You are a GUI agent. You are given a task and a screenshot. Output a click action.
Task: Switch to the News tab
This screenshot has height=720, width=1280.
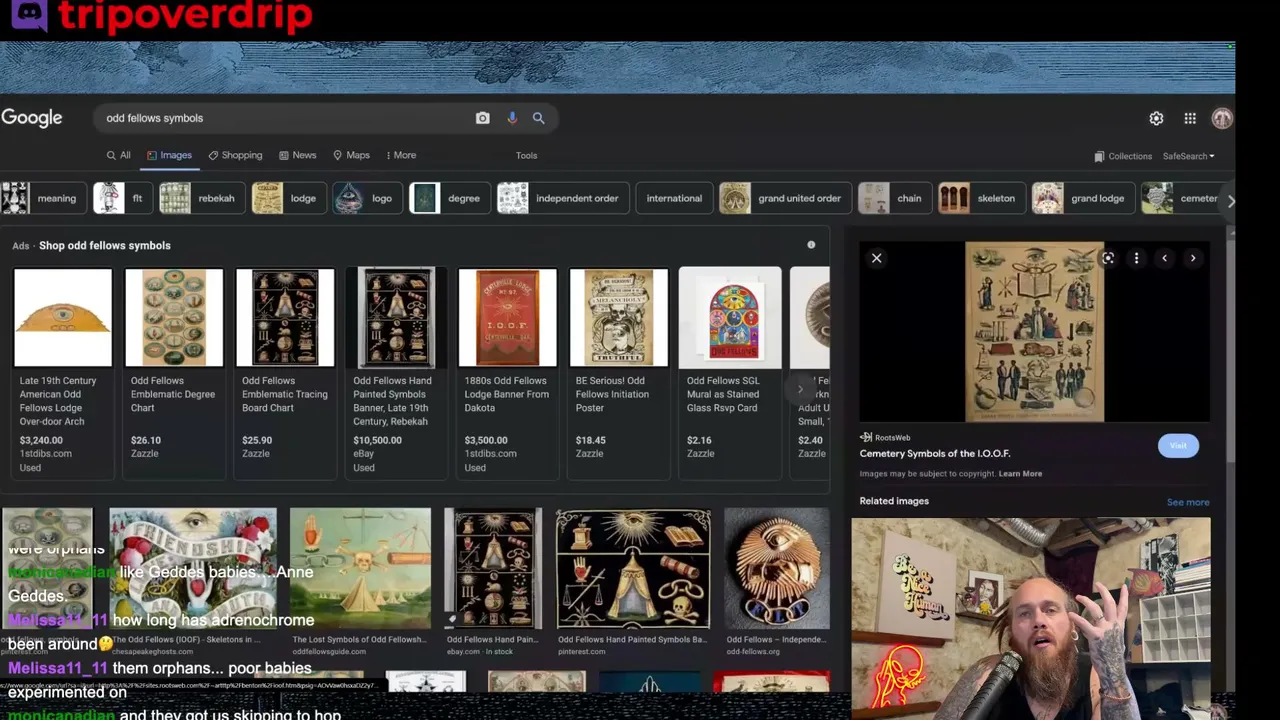point(297,155)
